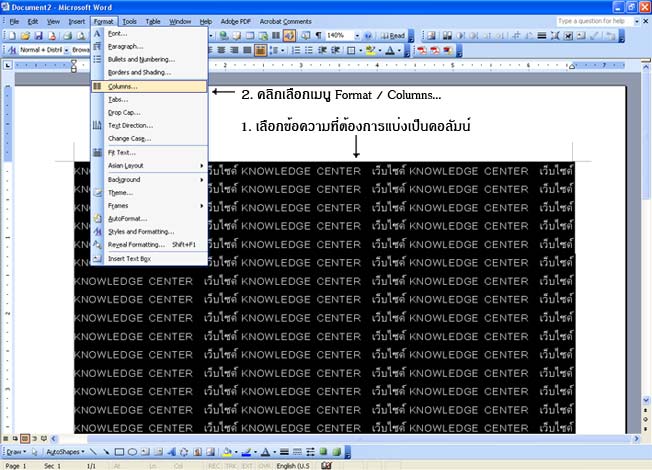Open AutoShapes menu button
The height and width of the screenshot is (470, 652).
65,452
